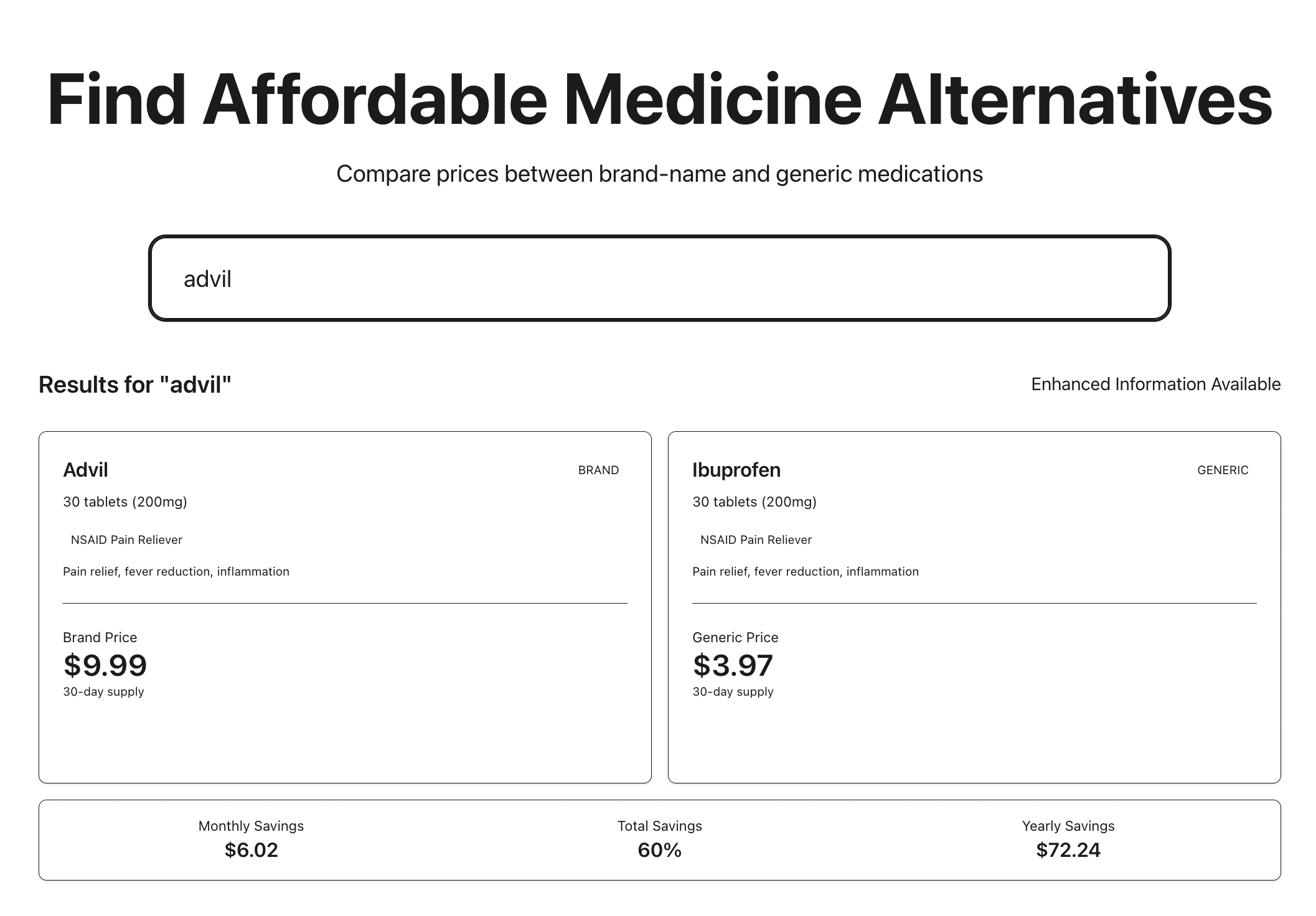
Task: Click the "Generic Price" label
Action: coord(735,637)
